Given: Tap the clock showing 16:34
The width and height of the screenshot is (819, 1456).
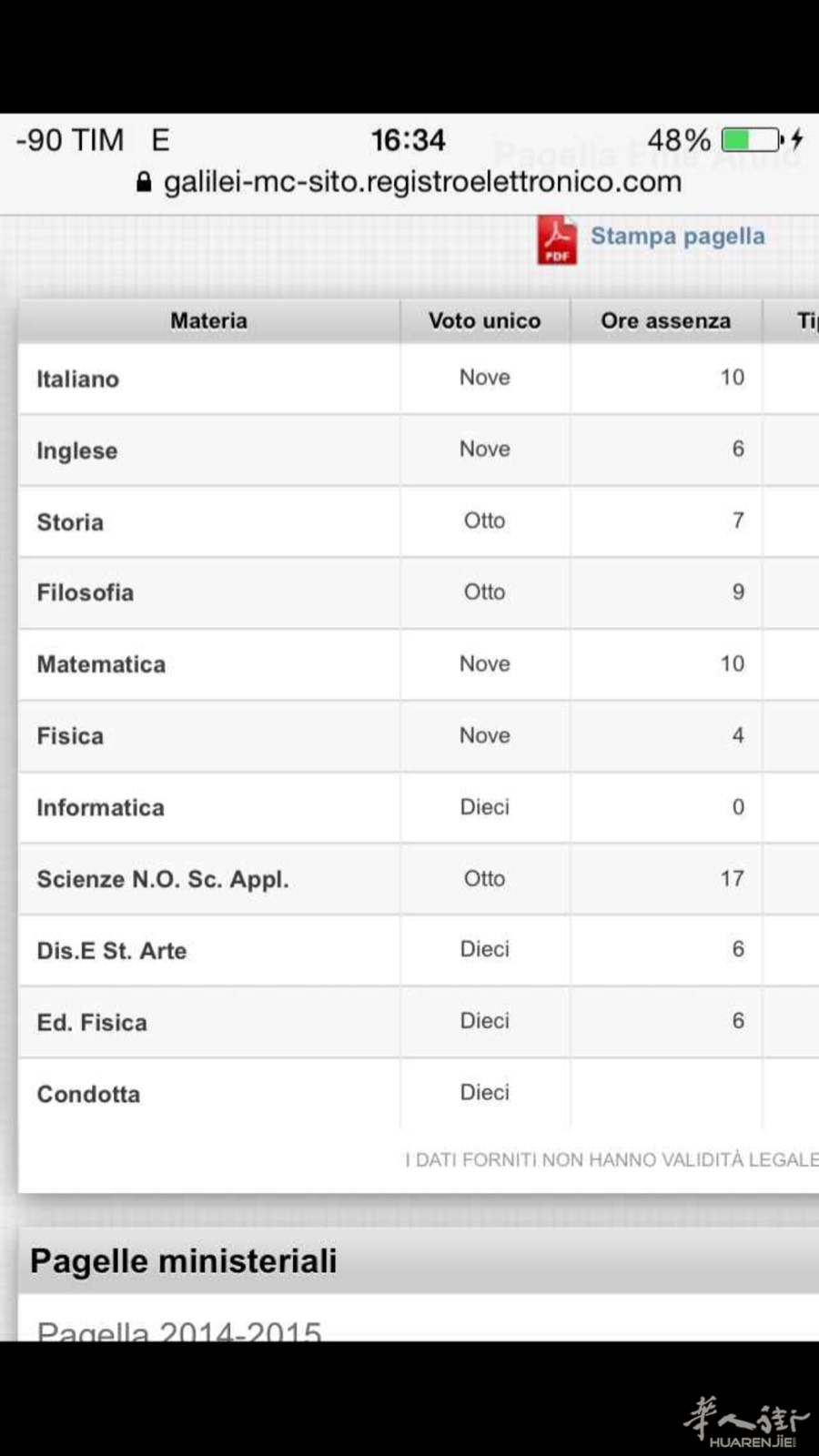Looking at the screenshot, I should pos(408,140).
